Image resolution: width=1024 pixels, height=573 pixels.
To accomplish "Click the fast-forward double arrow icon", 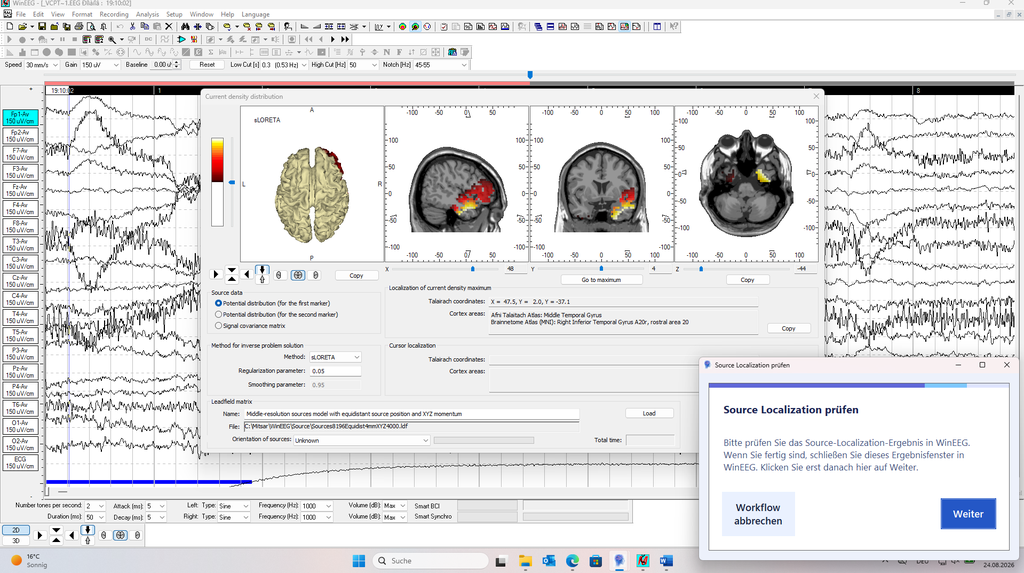I will point(345,39).
